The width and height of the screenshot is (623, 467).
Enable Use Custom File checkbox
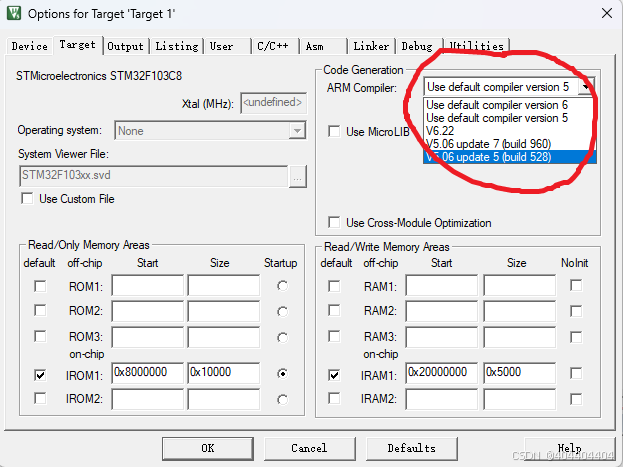point(27,198)
